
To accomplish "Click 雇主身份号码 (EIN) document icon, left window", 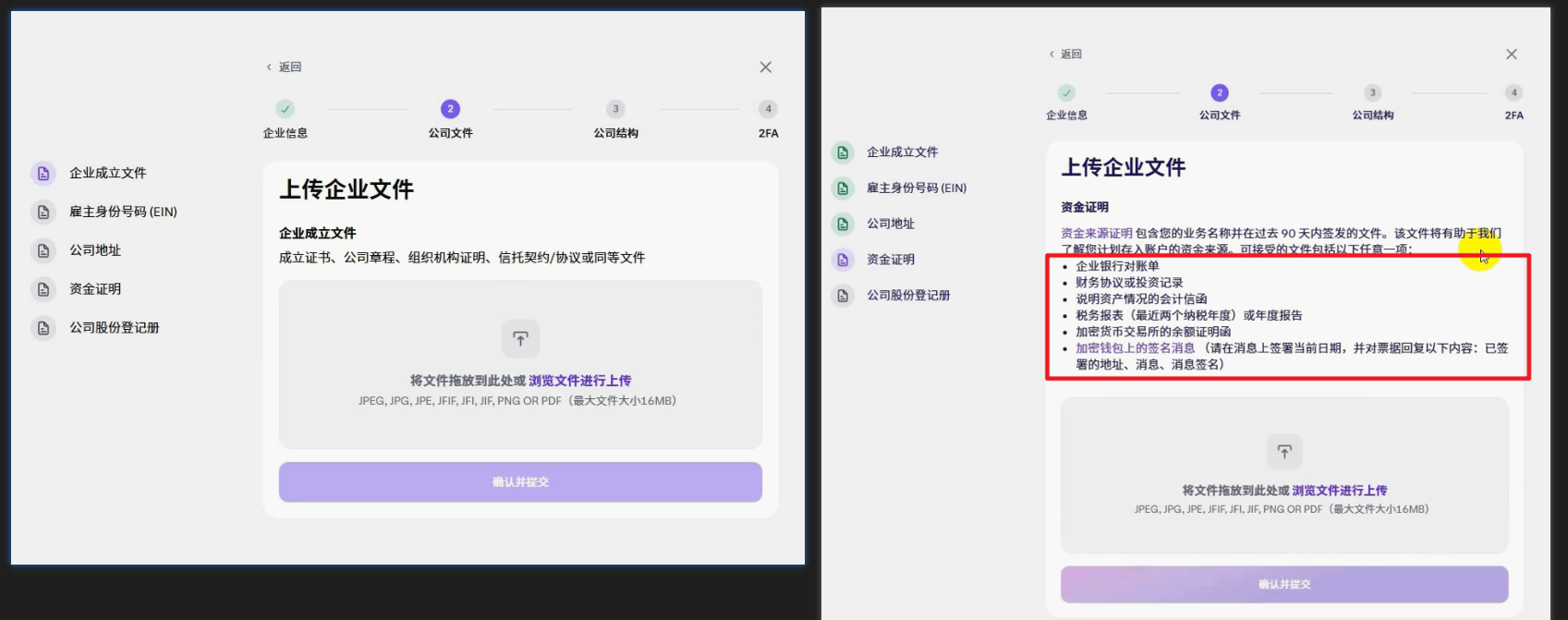I will (x=43, y=212).
